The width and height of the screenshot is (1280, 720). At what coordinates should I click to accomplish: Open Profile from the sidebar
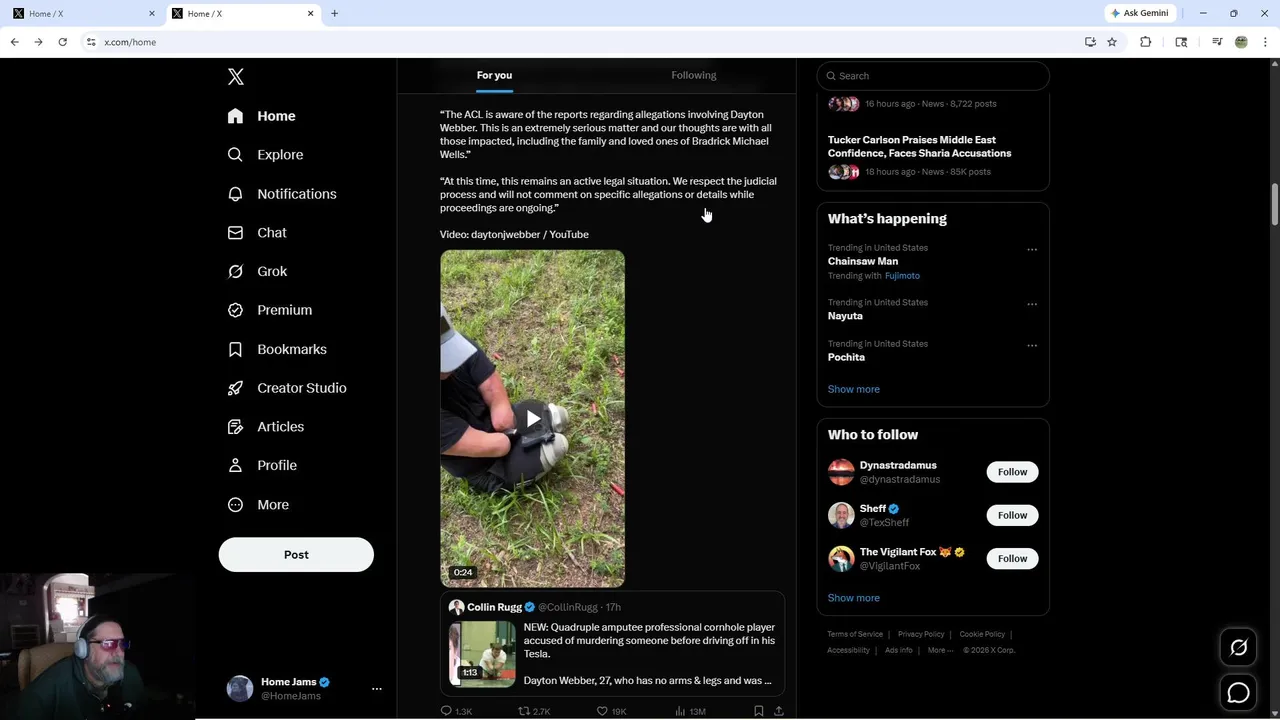click(x=262, y=465)
